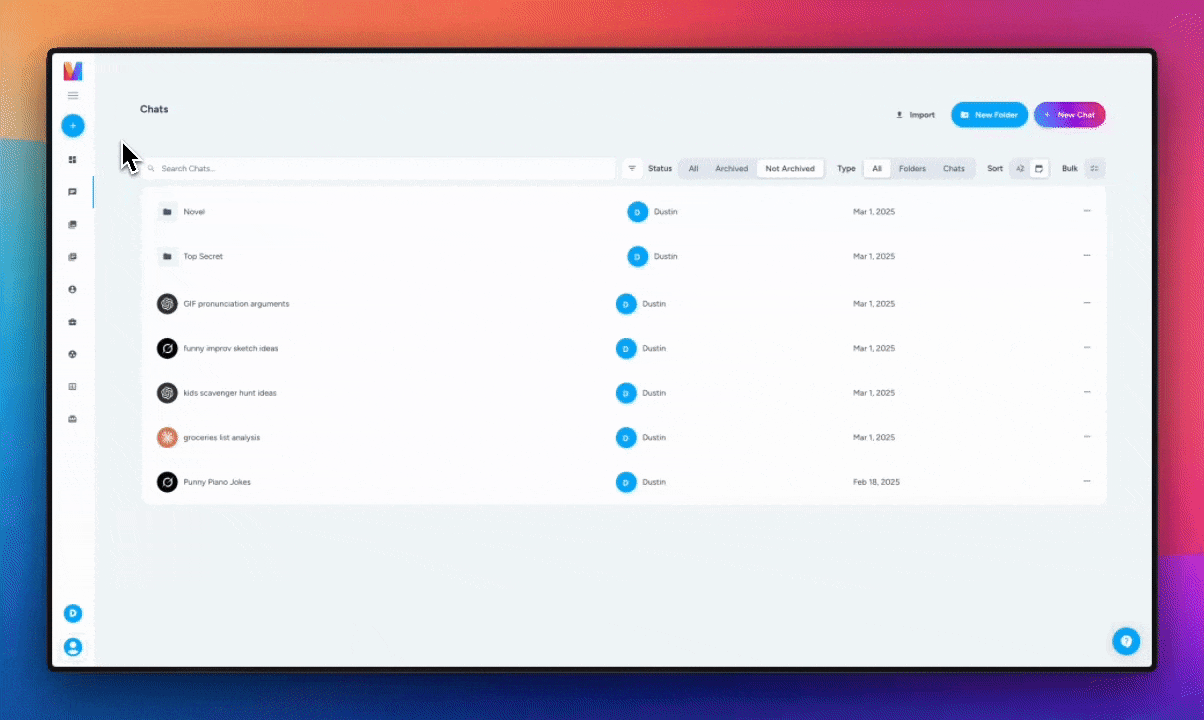1204x720 pixels.
Task: Open the panel layout icon in sidebar
Action: coord(73,386)
